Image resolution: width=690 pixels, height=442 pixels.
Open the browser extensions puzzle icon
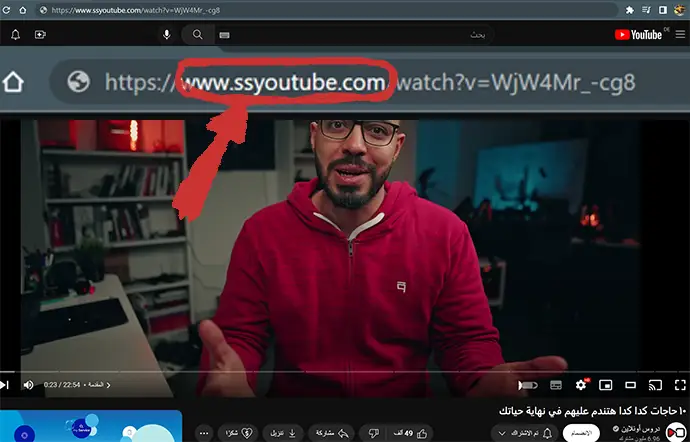tap(630, 10)
